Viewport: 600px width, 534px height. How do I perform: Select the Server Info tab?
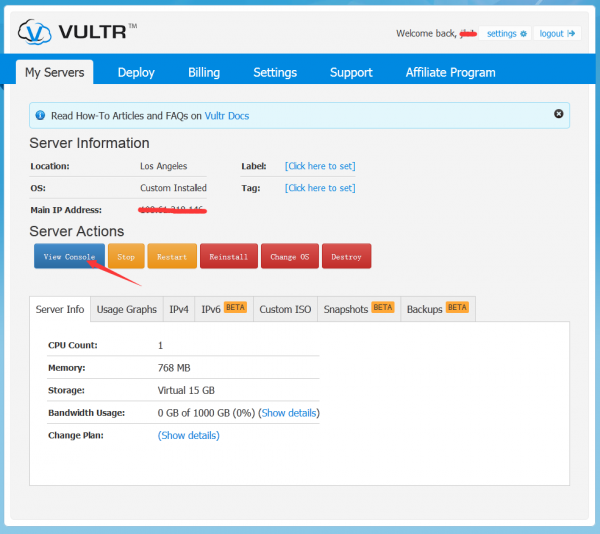[60, 309]
